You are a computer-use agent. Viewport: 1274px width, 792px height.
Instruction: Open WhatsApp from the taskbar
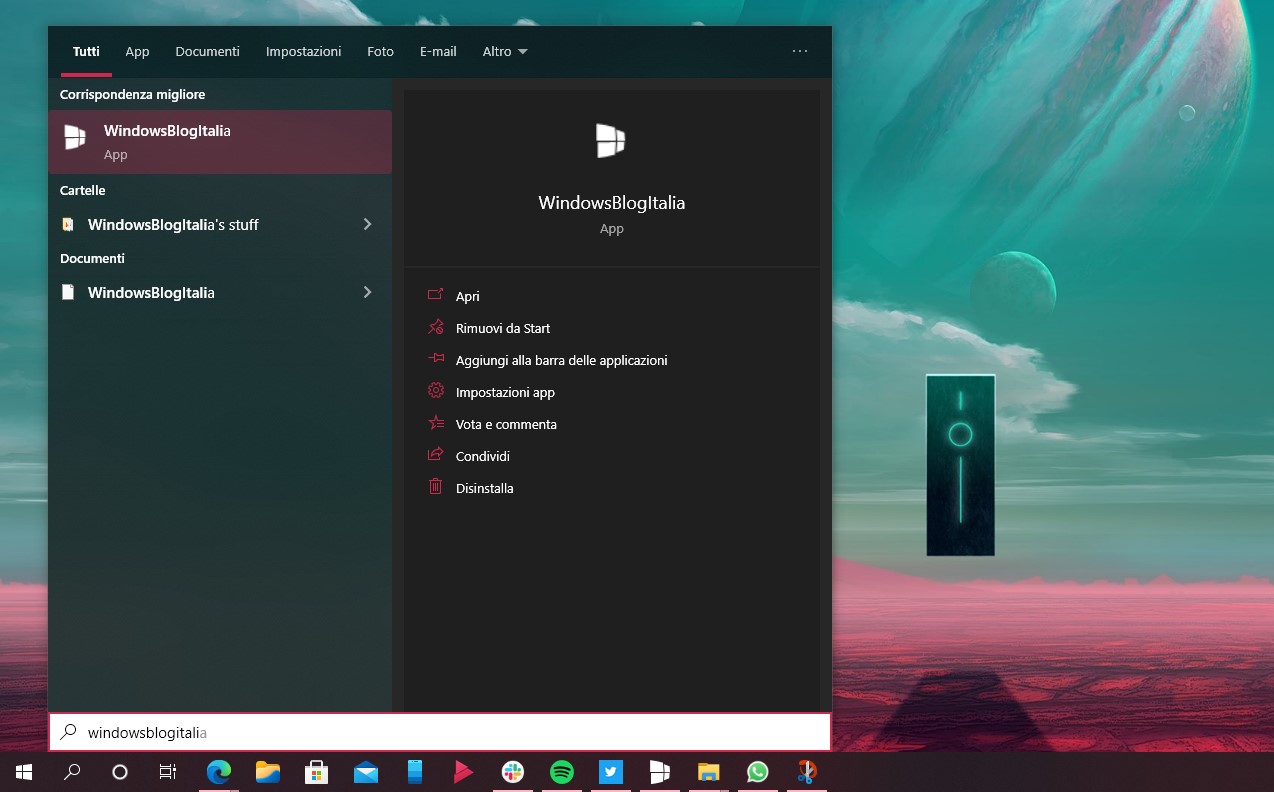click(x=758, y=771)
